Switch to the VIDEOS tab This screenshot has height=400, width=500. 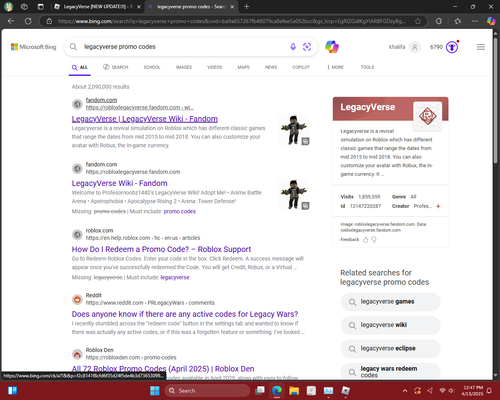215,67
